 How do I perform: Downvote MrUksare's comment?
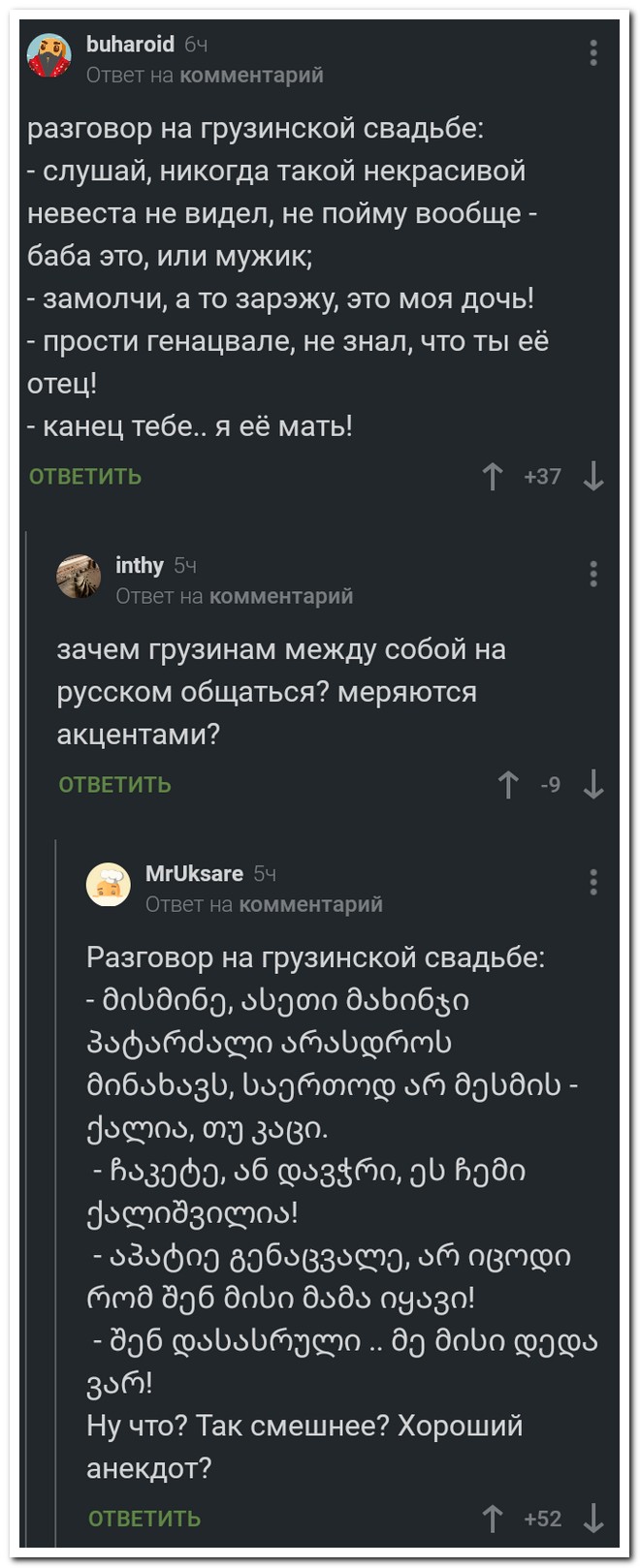[x=593, y=1518]
